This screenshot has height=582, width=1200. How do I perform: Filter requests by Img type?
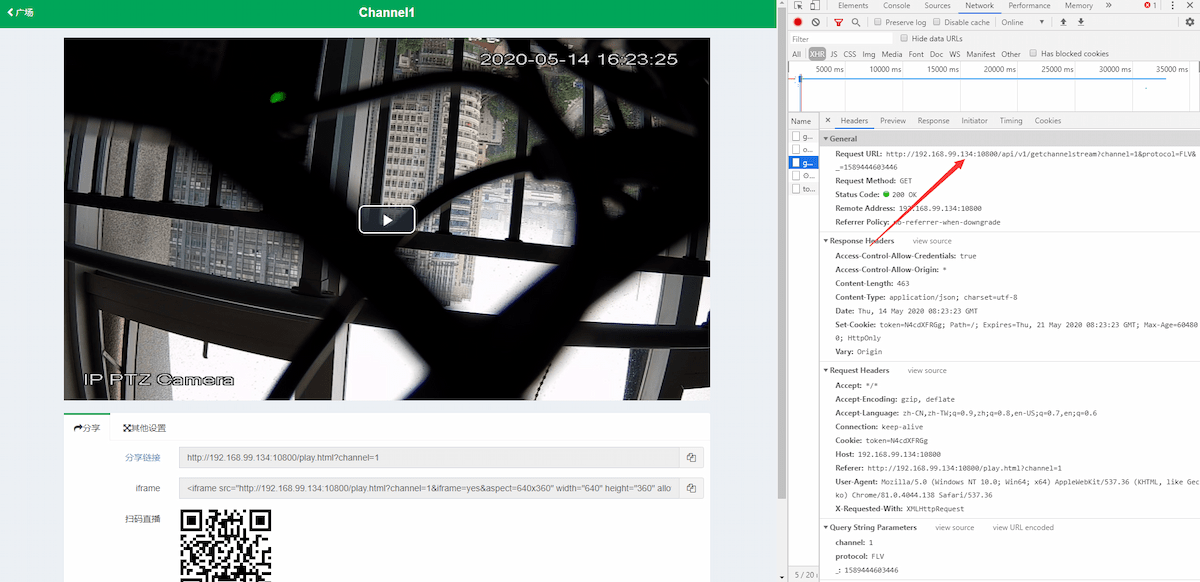click(x=869, y=54)
